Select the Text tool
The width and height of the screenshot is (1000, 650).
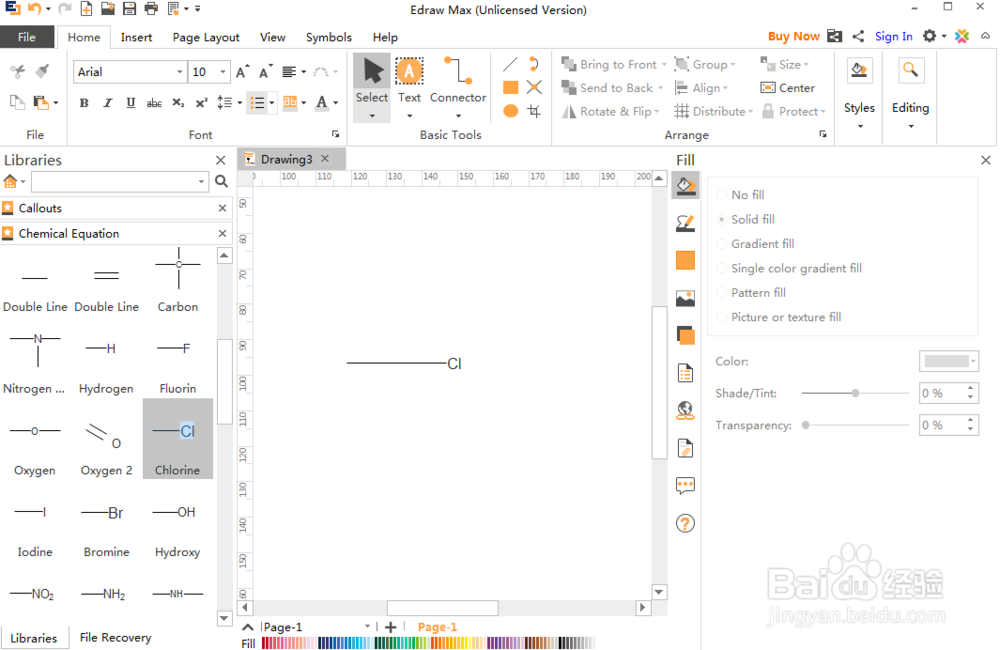coord(409,81)
